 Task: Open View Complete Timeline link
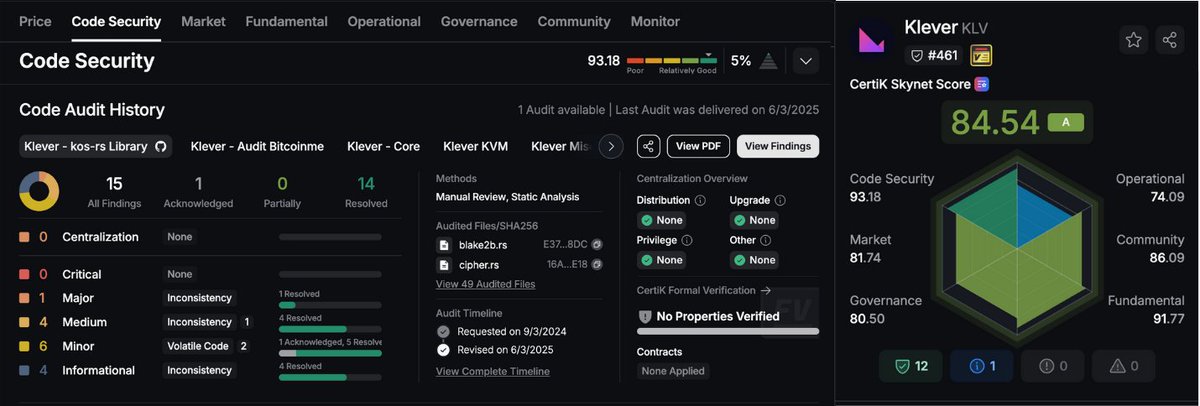(x=493, y=371)
